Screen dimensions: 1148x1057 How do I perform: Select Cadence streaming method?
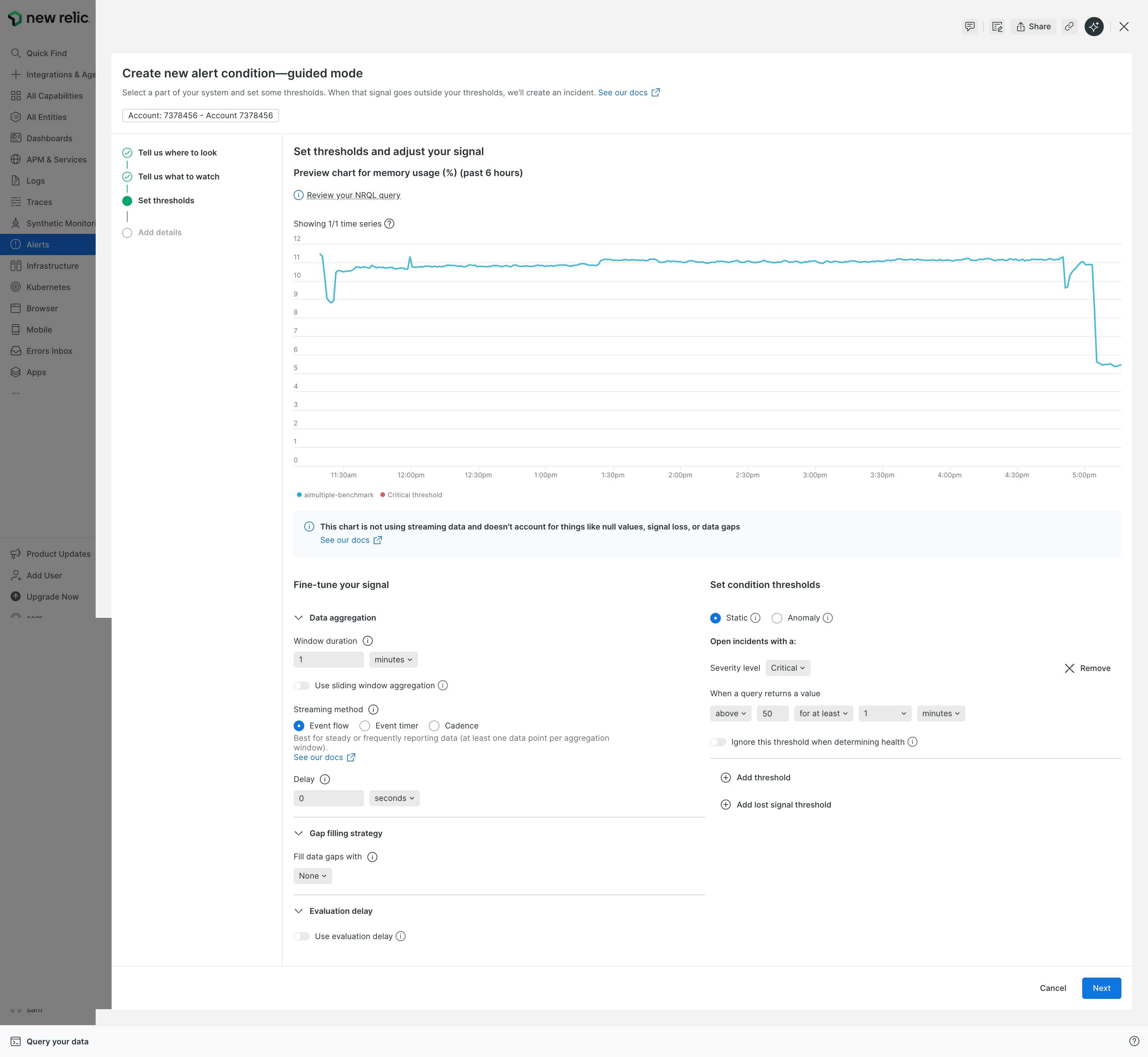[x=434, y=725]
